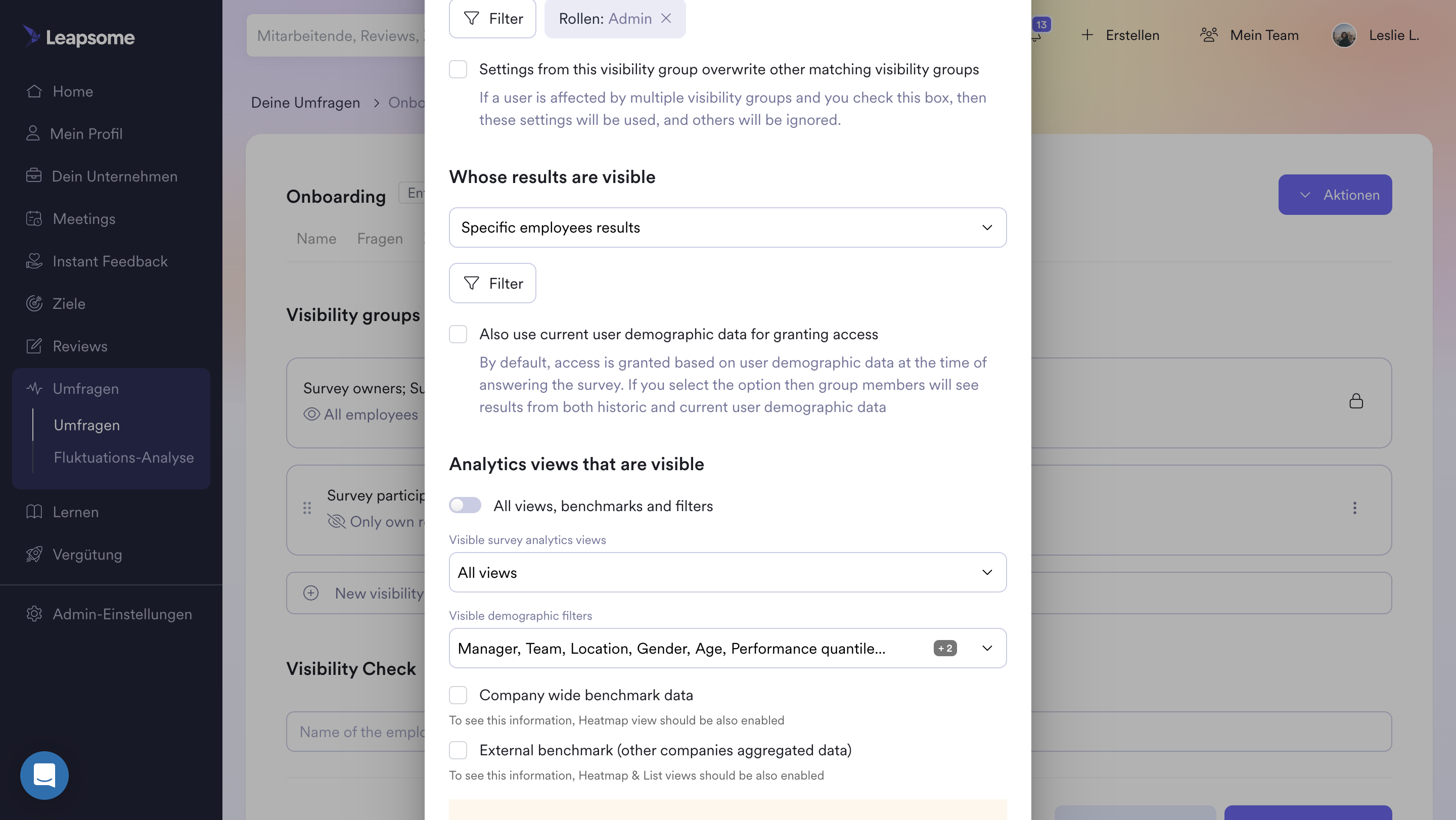Open the Aktionen dropdown button
1456x820 pixels.
tap(1335, 195)
